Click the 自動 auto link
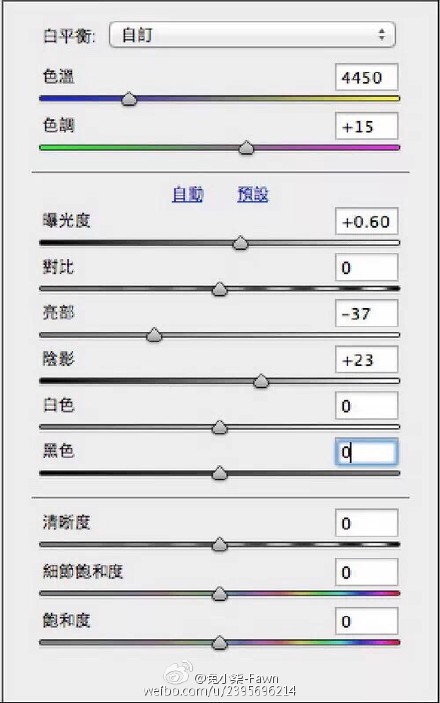 pyautogui.click(x=188, y=194)
